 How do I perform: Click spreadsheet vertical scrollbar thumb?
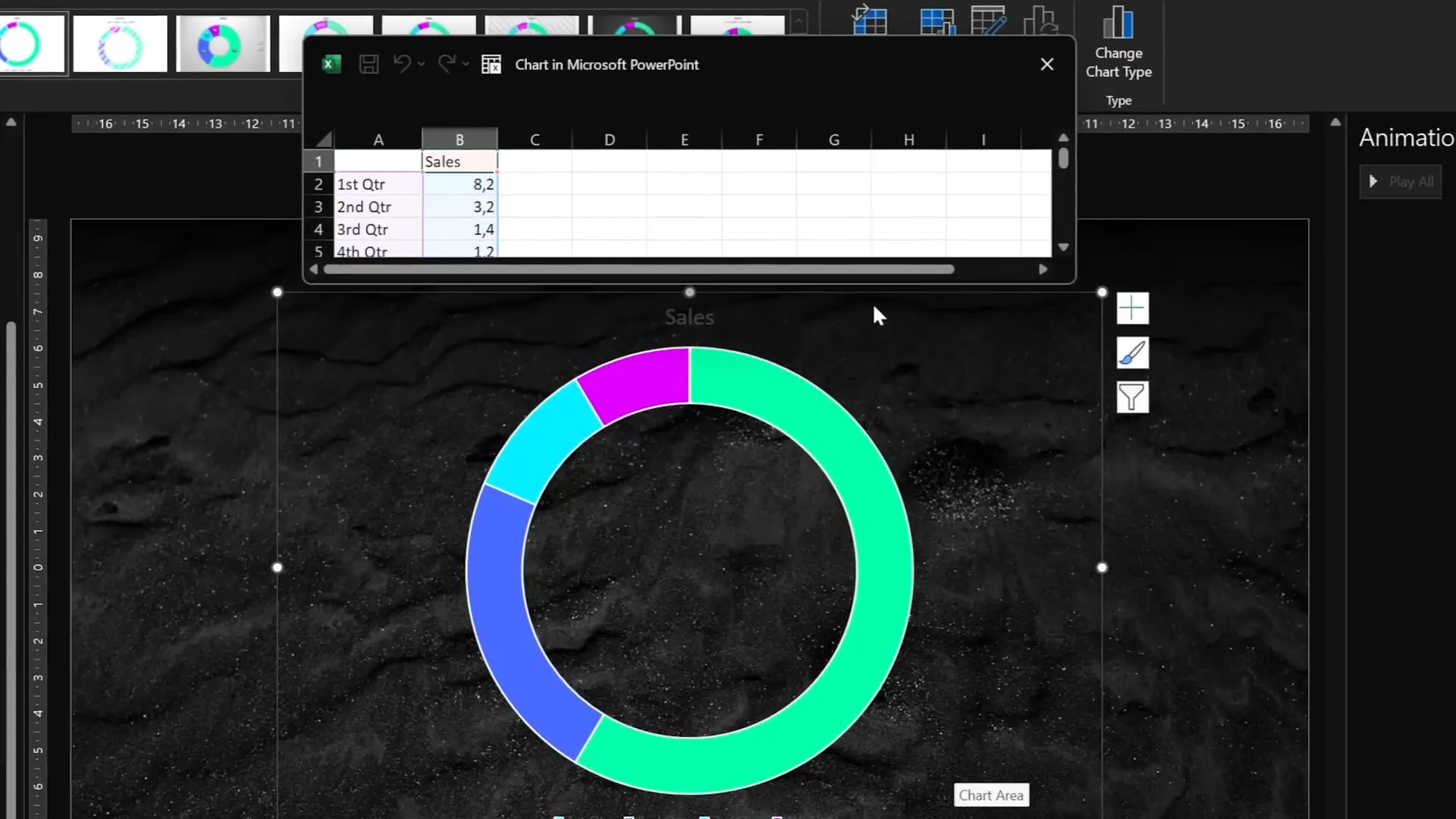click(x=1063, y=158)
